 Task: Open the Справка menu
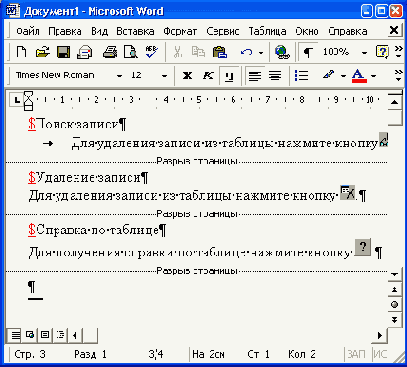click(348, 31)
